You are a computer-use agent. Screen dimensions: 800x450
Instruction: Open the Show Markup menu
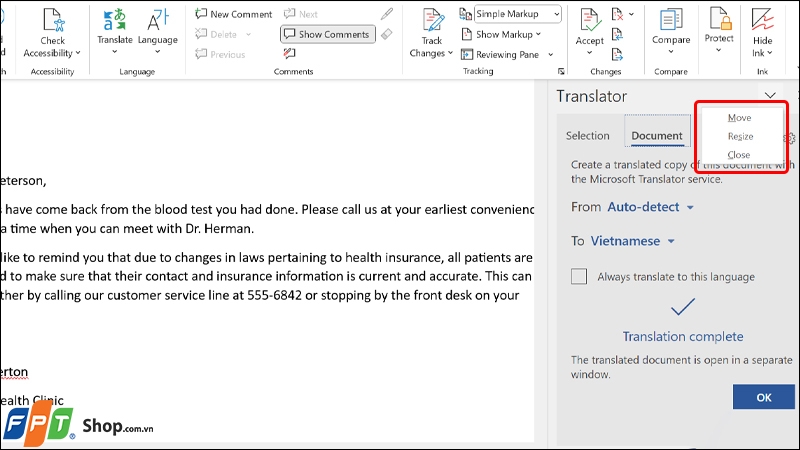(501, 34)
